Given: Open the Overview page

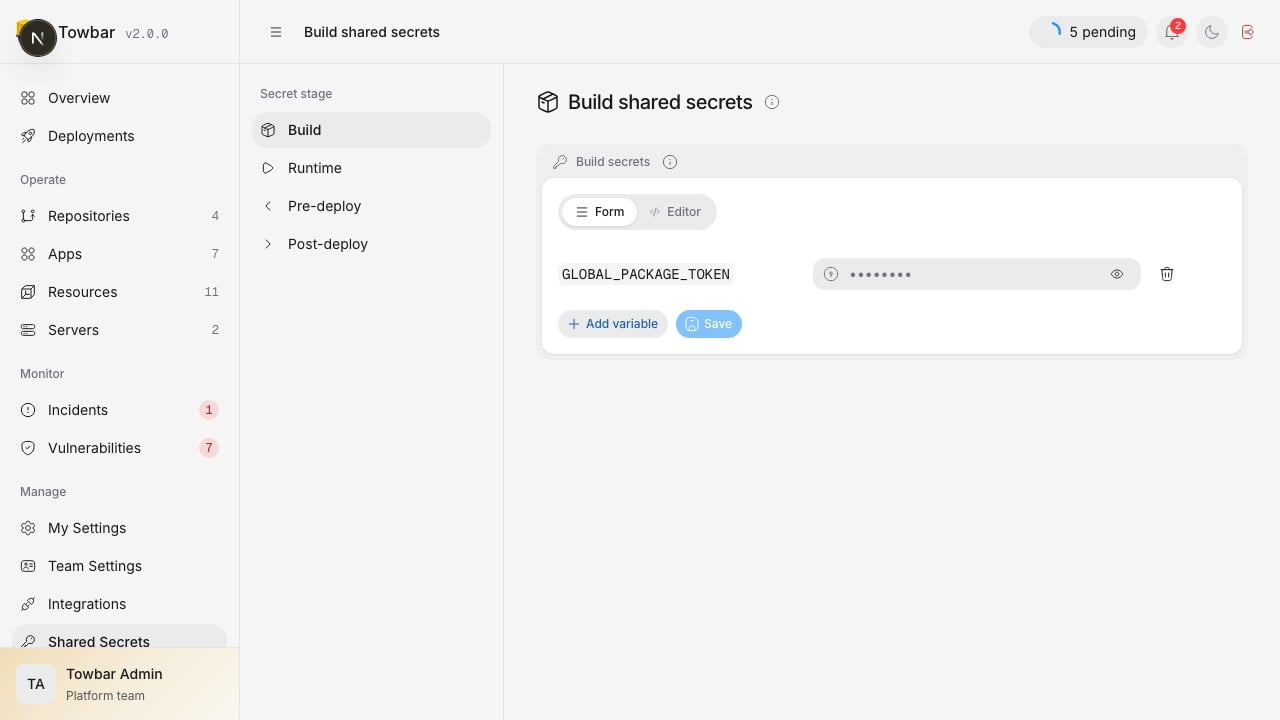Looking at the screenshot, I should [119, 98].
